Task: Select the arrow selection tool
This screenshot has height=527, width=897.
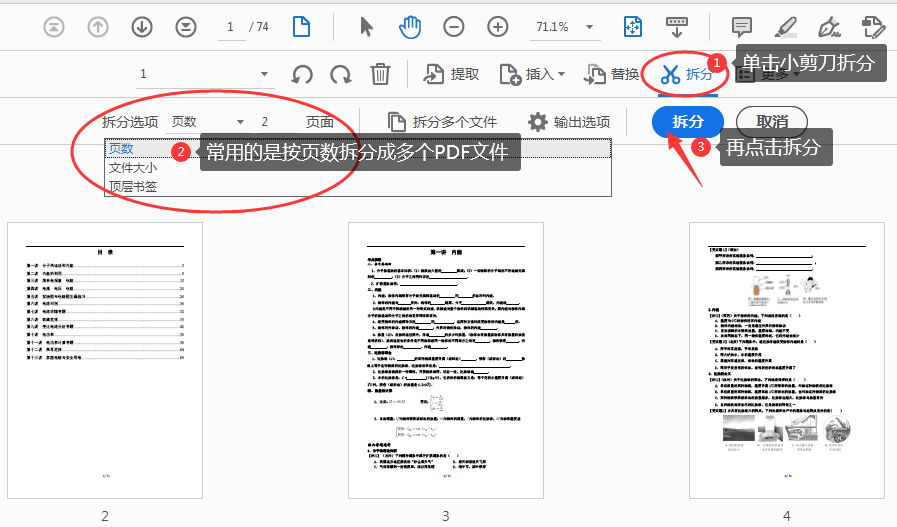Action: coord(366,27)
